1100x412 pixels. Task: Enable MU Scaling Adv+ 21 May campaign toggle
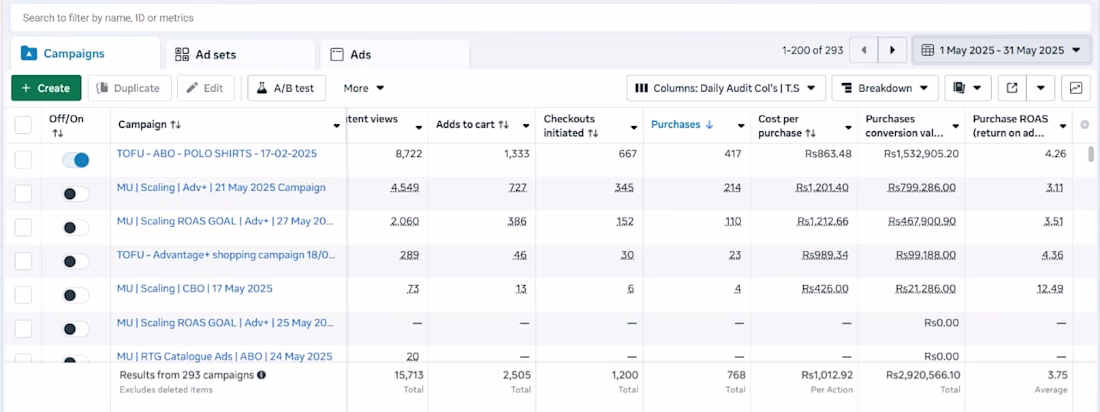75,194
